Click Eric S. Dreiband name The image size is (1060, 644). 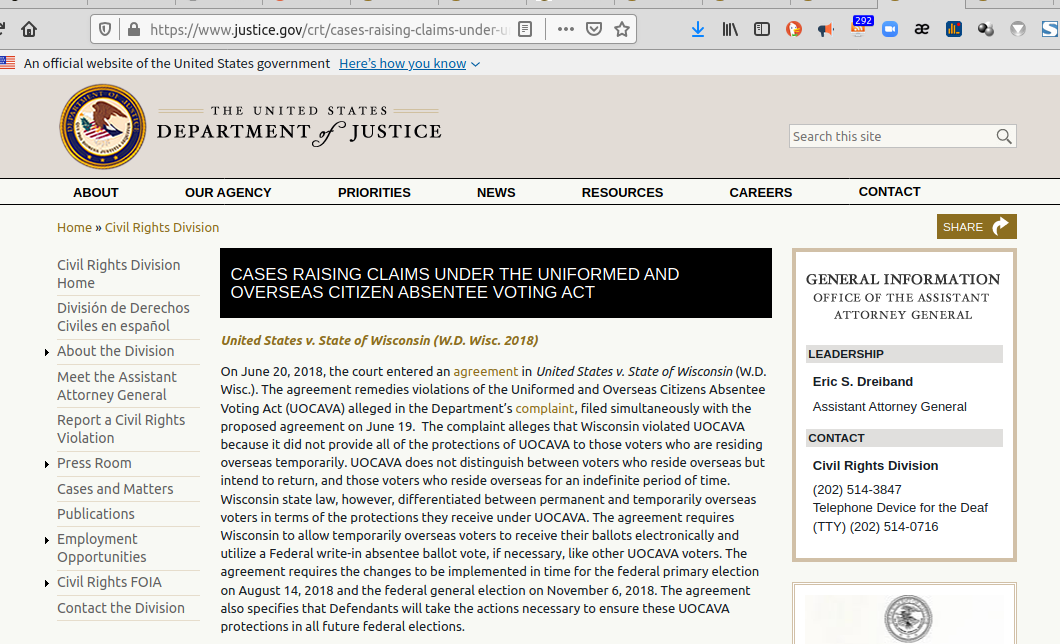pos(863,382)
